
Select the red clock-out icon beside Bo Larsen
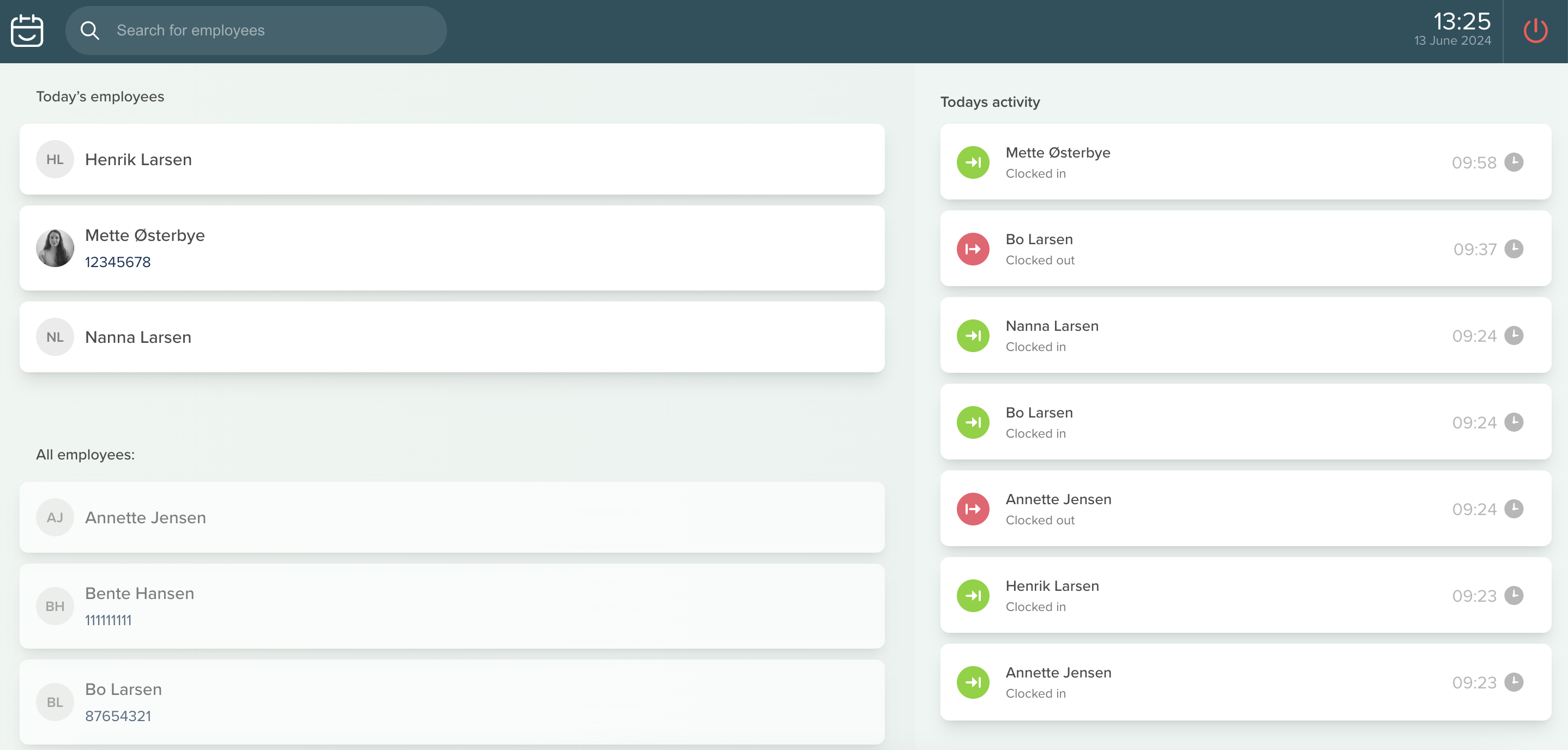(x=974, y=249)
